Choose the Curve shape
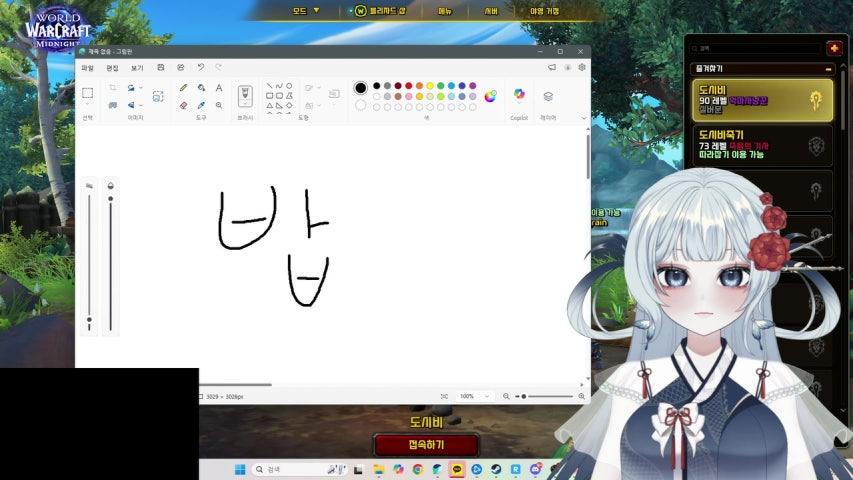This screenshot has height=480, width=853. point(279,86)
